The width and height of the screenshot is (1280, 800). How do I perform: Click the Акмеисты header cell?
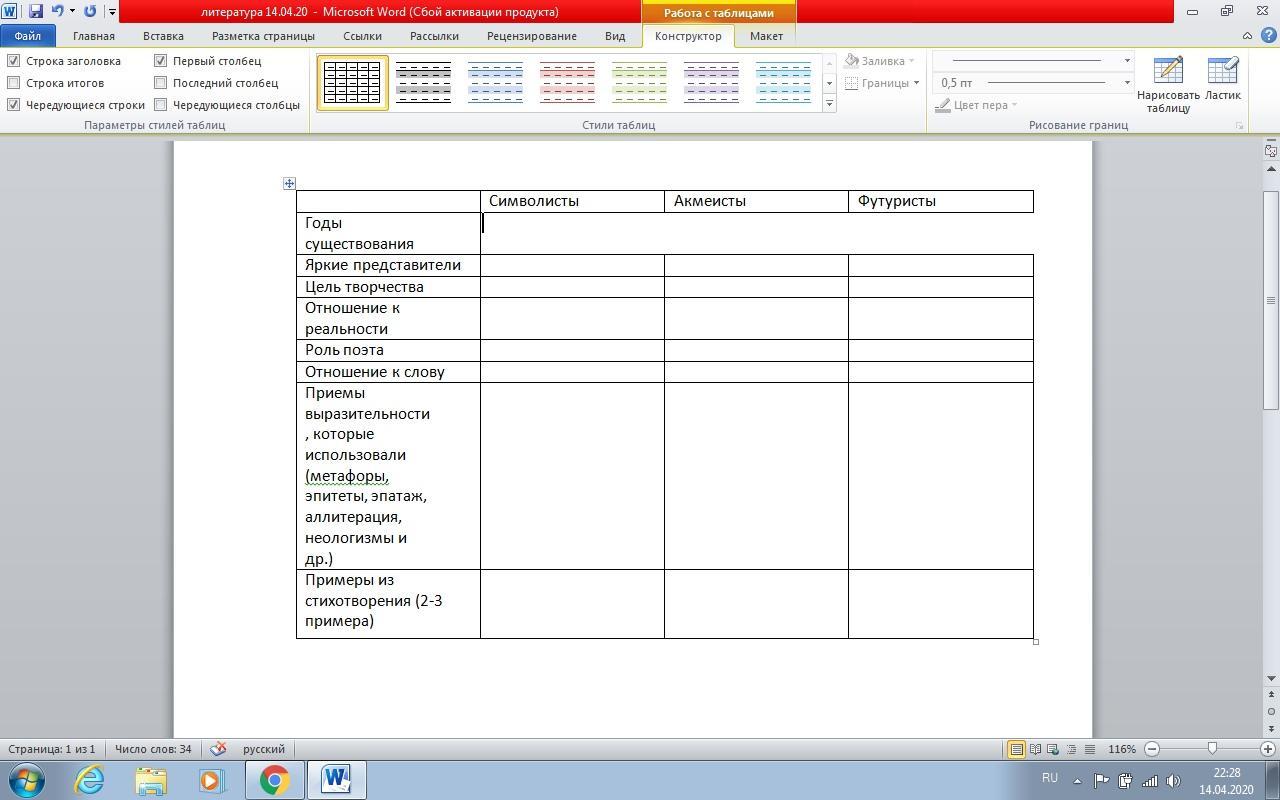(756, 201)
